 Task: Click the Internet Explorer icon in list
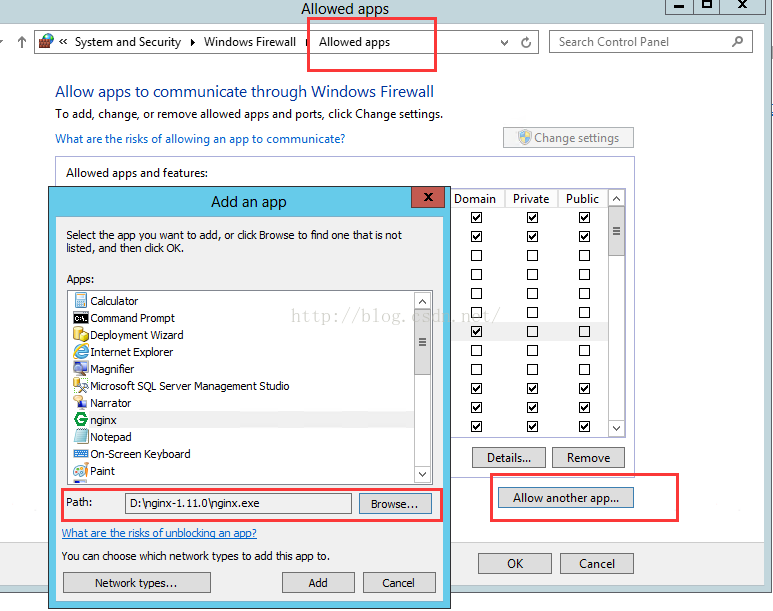(x=81, y=352)
